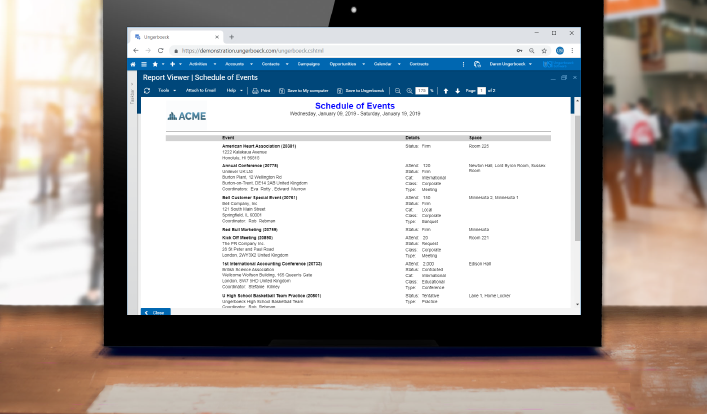This screenshot has width=707, height=414.
Task: Expand the Opportunities dropdown arrow
Action: point(363,64)
